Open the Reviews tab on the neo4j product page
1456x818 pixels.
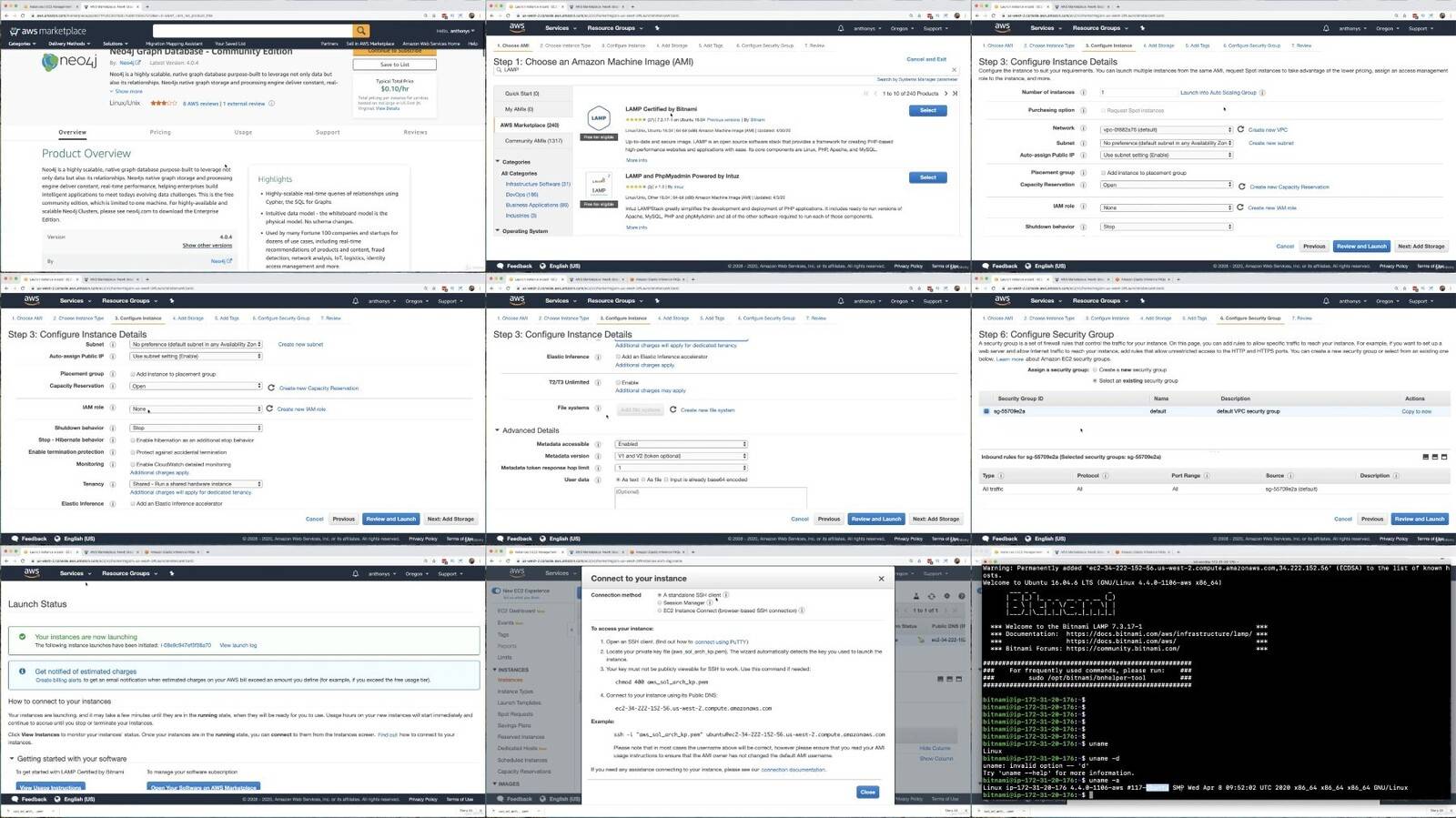416,133
